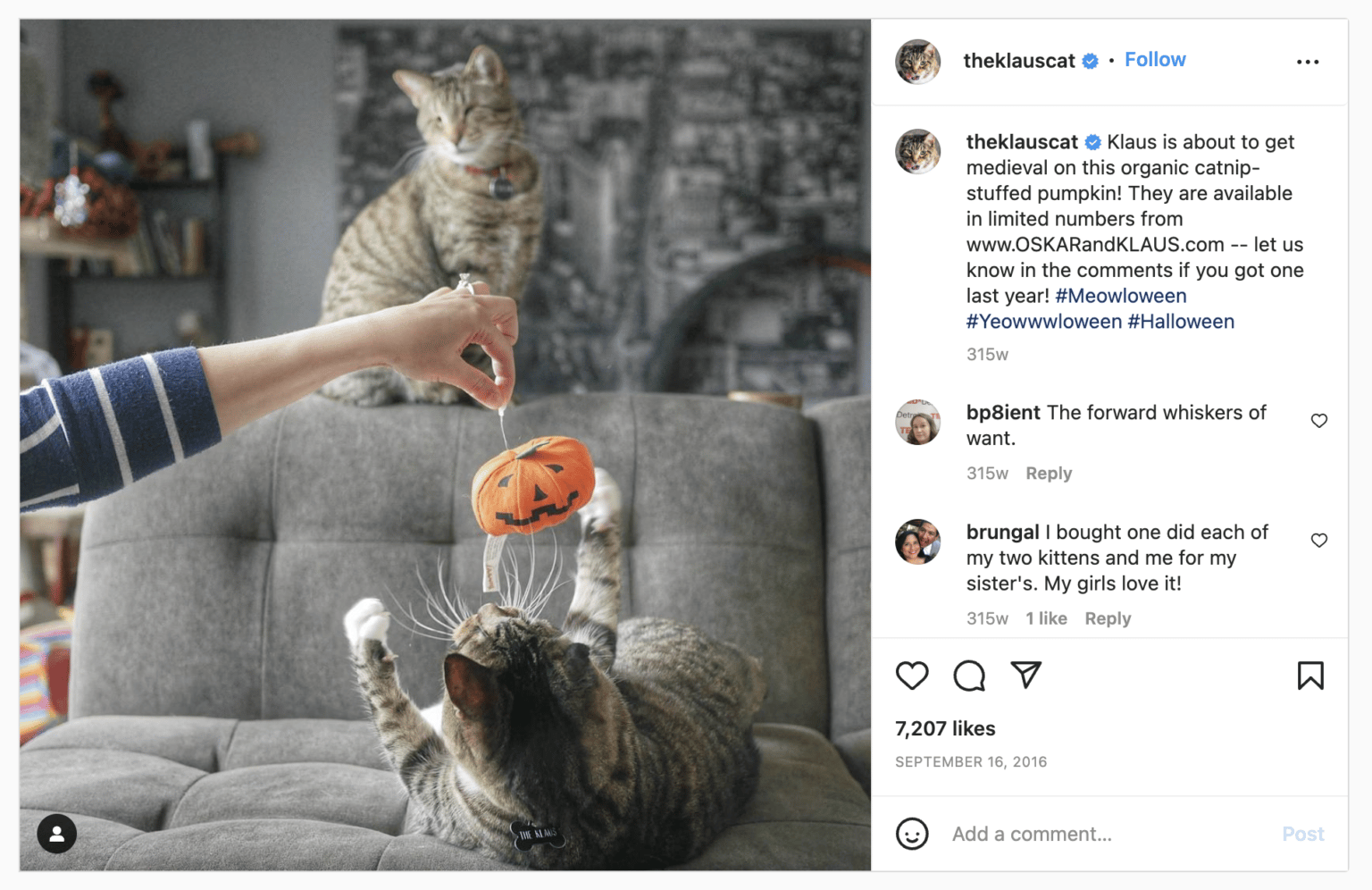
Task: View the 7,207 likes list
Action: [x=945, y=729]
